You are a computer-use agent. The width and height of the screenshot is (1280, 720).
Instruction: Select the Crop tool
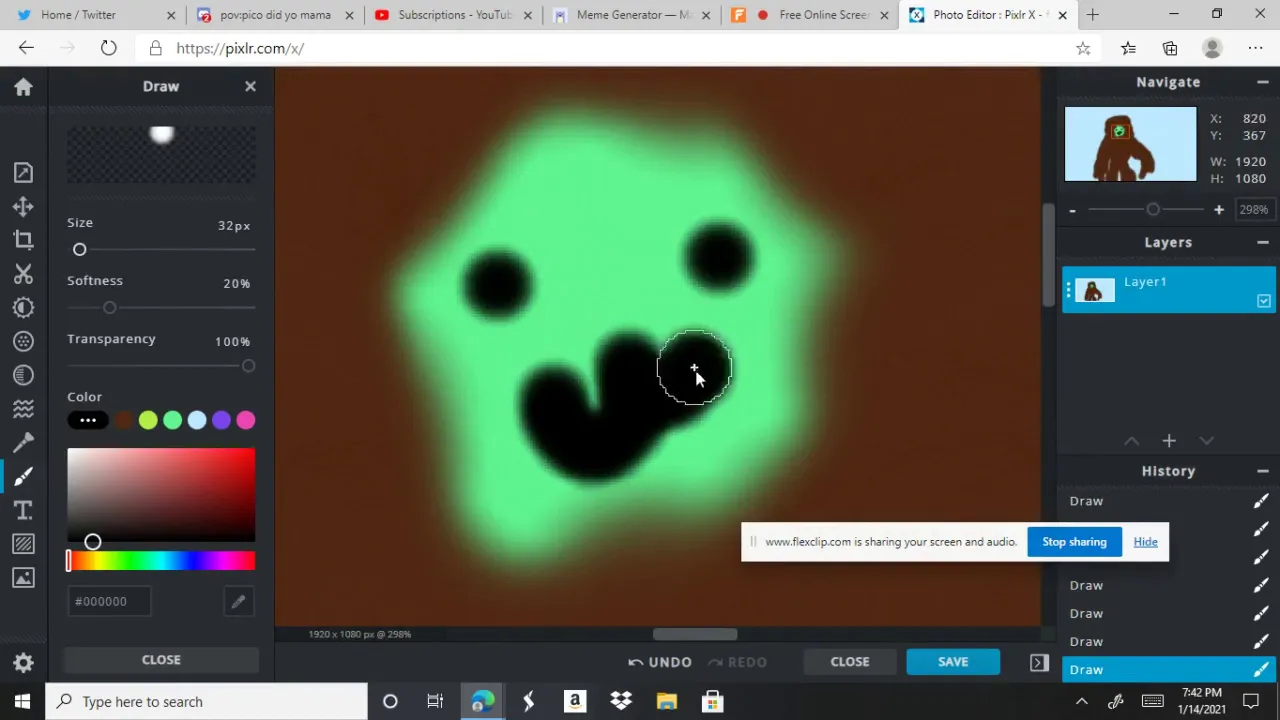point(23,240)
